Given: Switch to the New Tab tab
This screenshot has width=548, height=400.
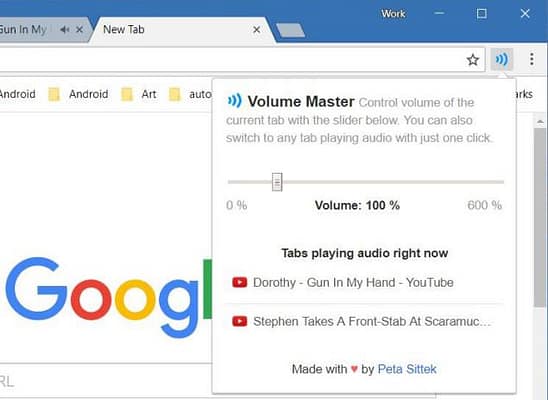Looking at the screenshot, I should tap(182, 30).
